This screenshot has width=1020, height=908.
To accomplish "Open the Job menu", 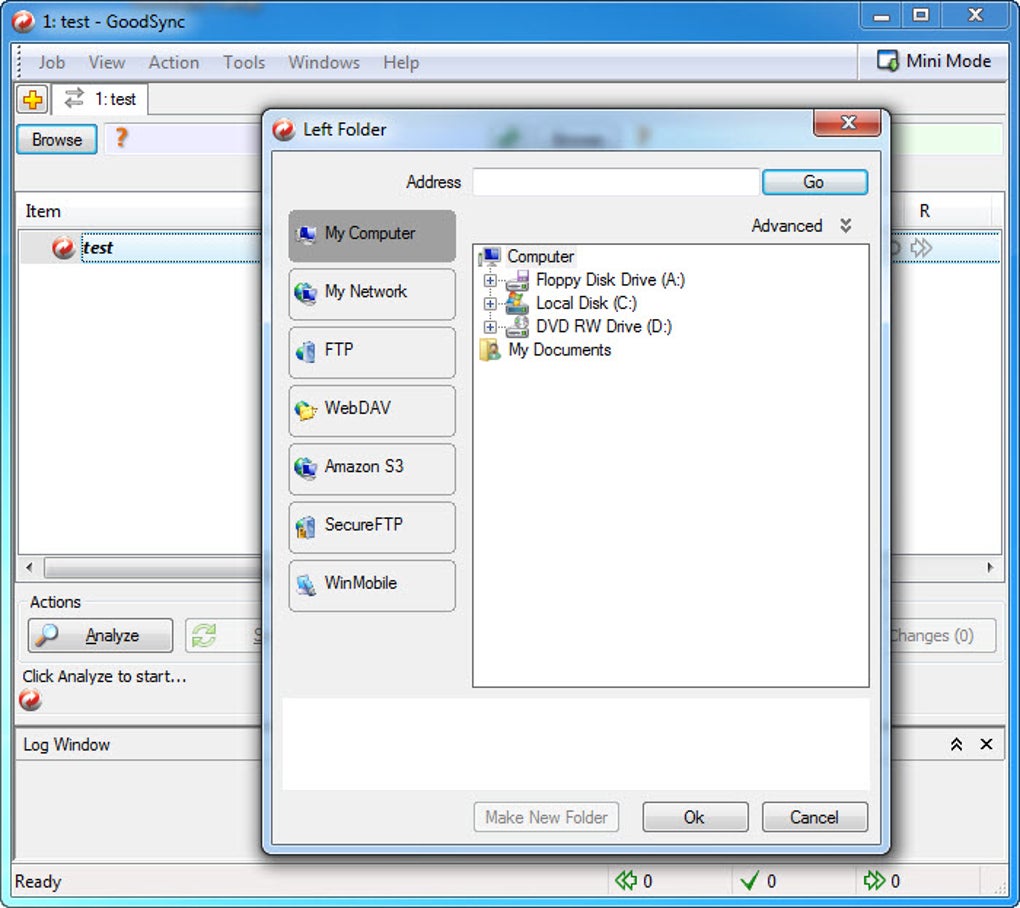I will pos(51,62).
